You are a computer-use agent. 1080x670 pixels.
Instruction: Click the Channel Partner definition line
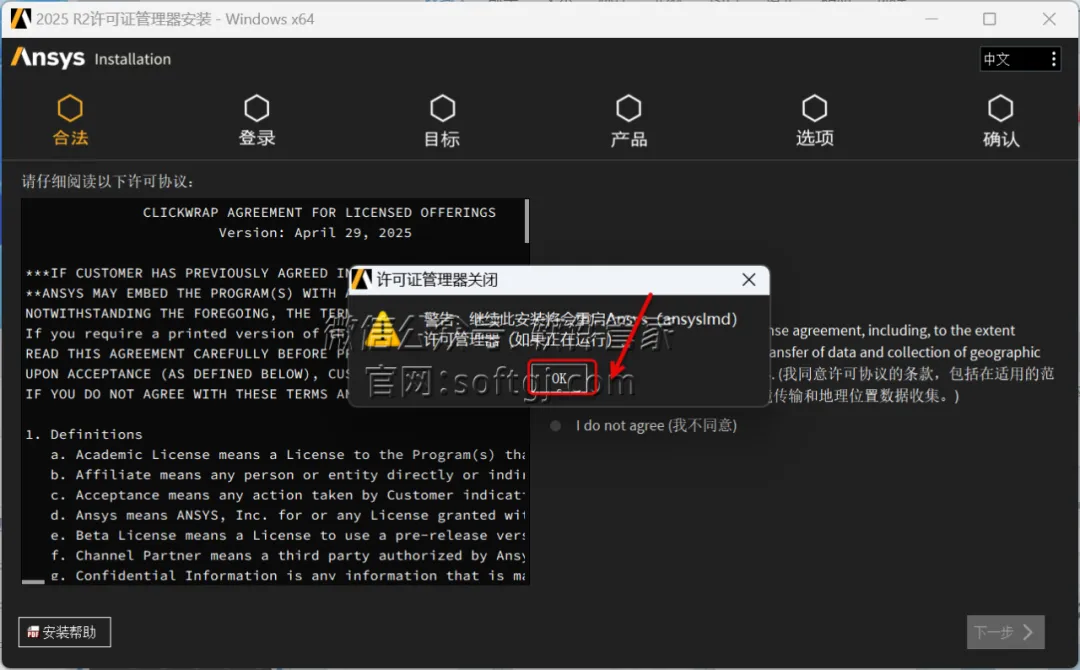point(288,555)
